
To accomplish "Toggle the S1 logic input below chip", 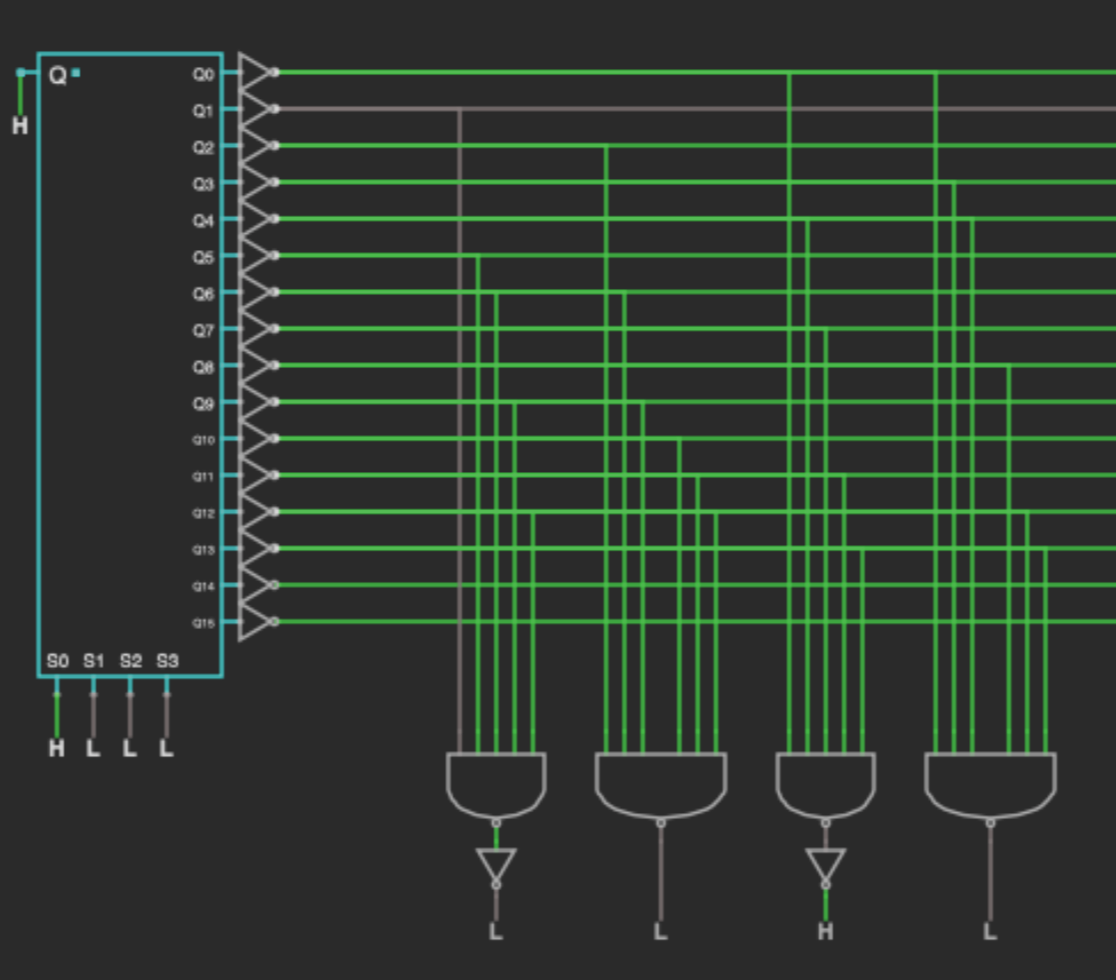I will (93, 747).
